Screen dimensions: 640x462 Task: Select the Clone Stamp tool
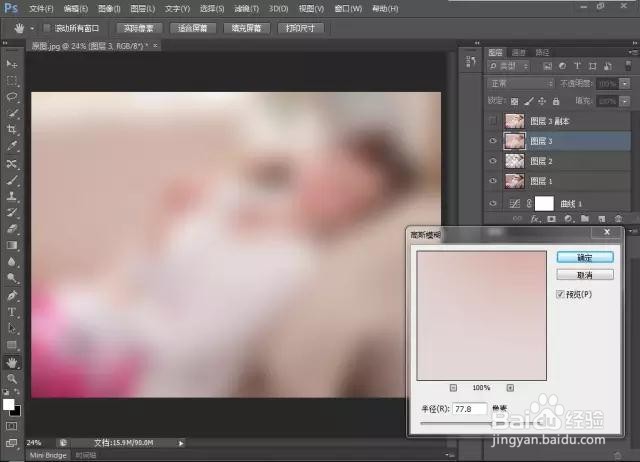click(12, 196)
